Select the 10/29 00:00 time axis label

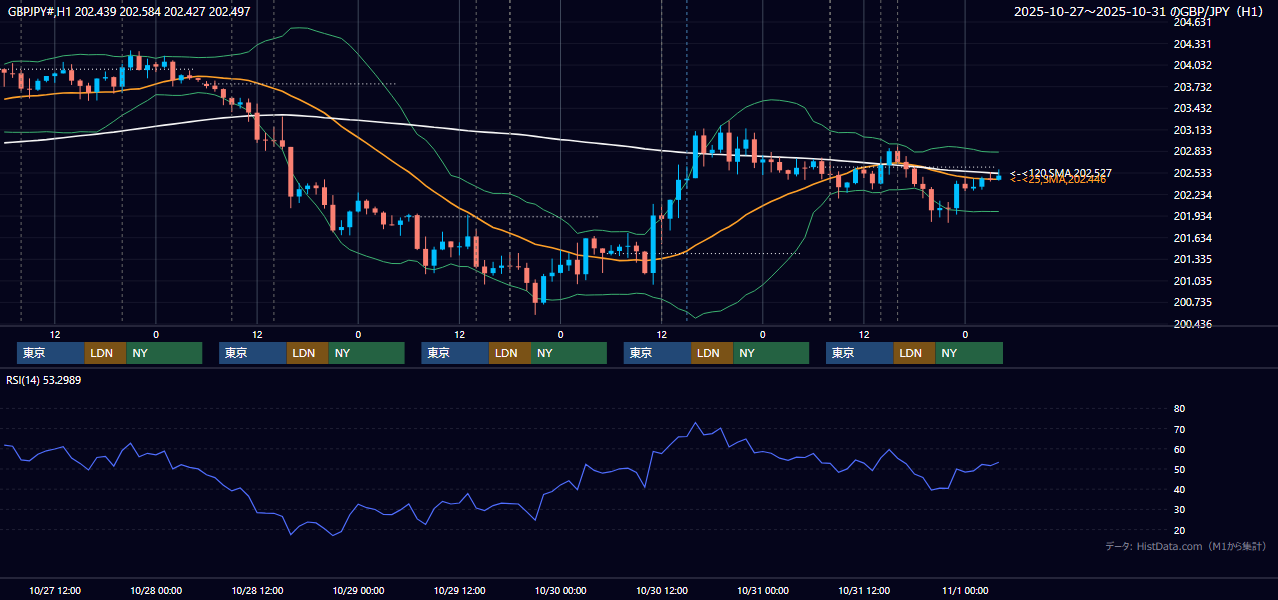tap(358, 591)
